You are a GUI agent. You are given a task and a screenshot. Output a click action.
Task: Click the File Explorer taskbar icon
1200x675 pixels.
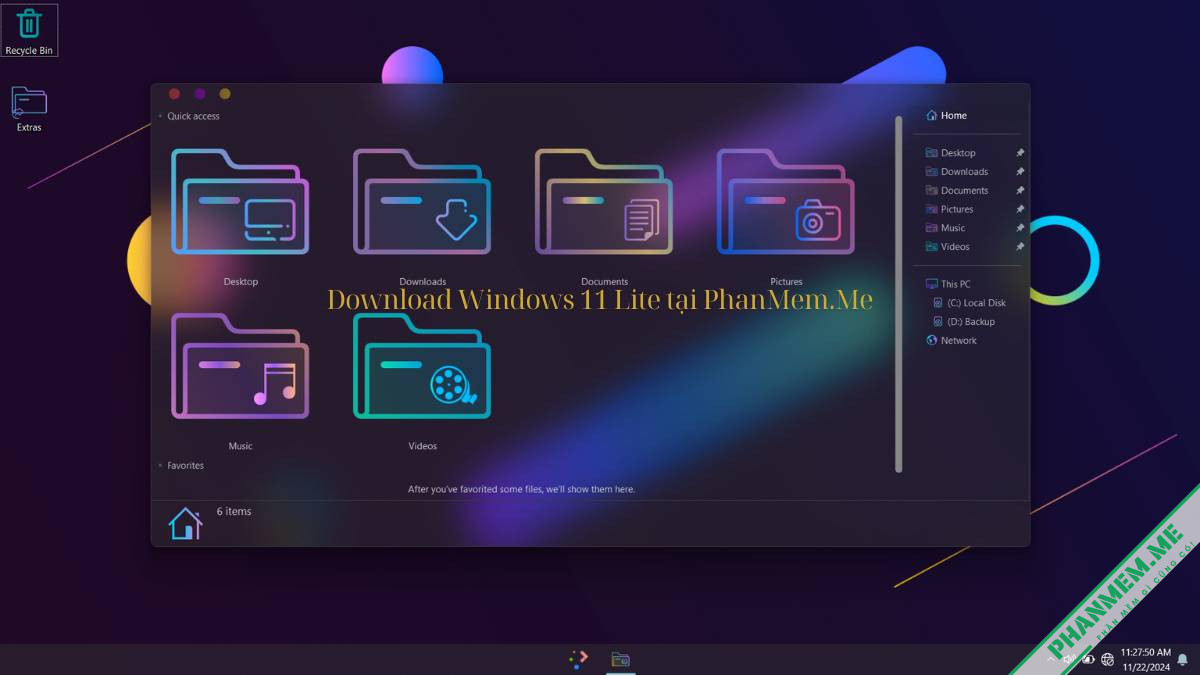point(620,659)
